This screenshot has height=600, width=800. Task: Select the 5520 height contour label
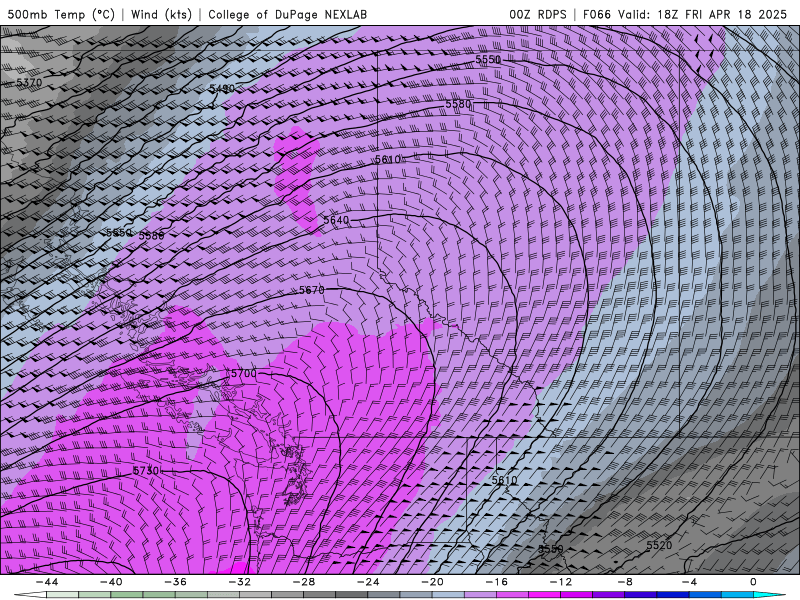point(659,545)
